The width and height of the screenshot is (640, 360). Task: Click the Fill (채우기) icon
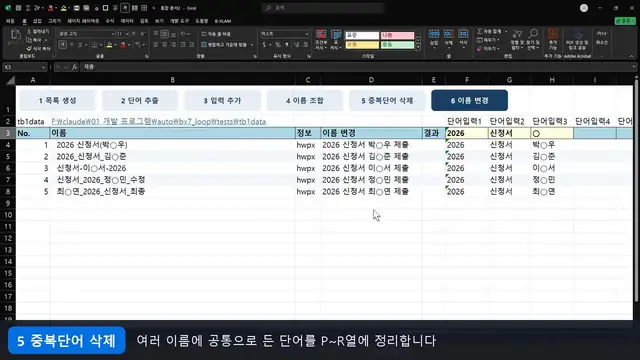[x=480, y=40]
